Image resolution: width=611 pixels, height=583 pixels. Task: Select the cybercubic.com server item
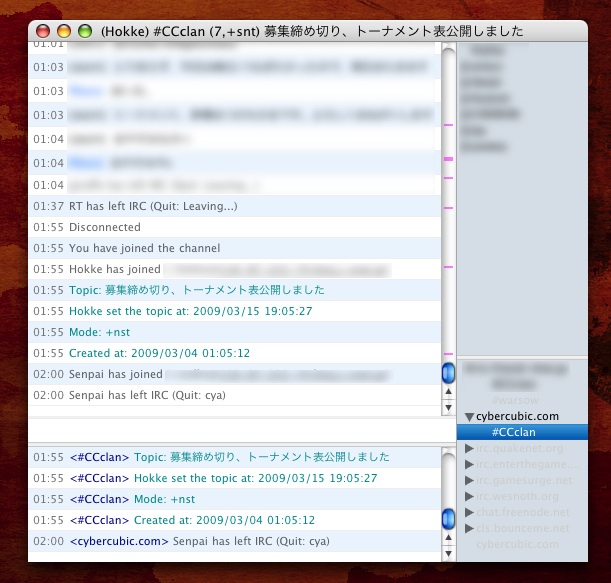(517, 416)
